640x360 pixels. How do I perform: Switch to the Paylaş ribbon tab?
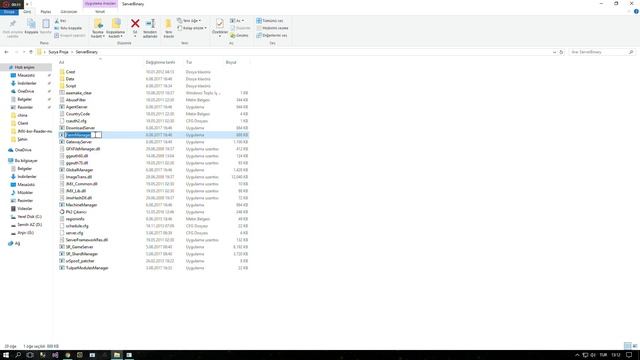tap(46, 12)
